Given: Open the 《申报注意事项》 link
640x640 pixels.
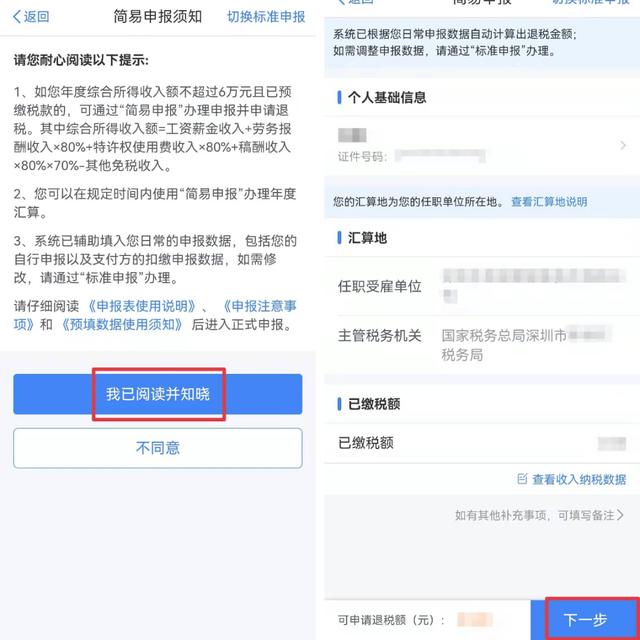Looking at the screenshot, I should [x=155, y=315].
